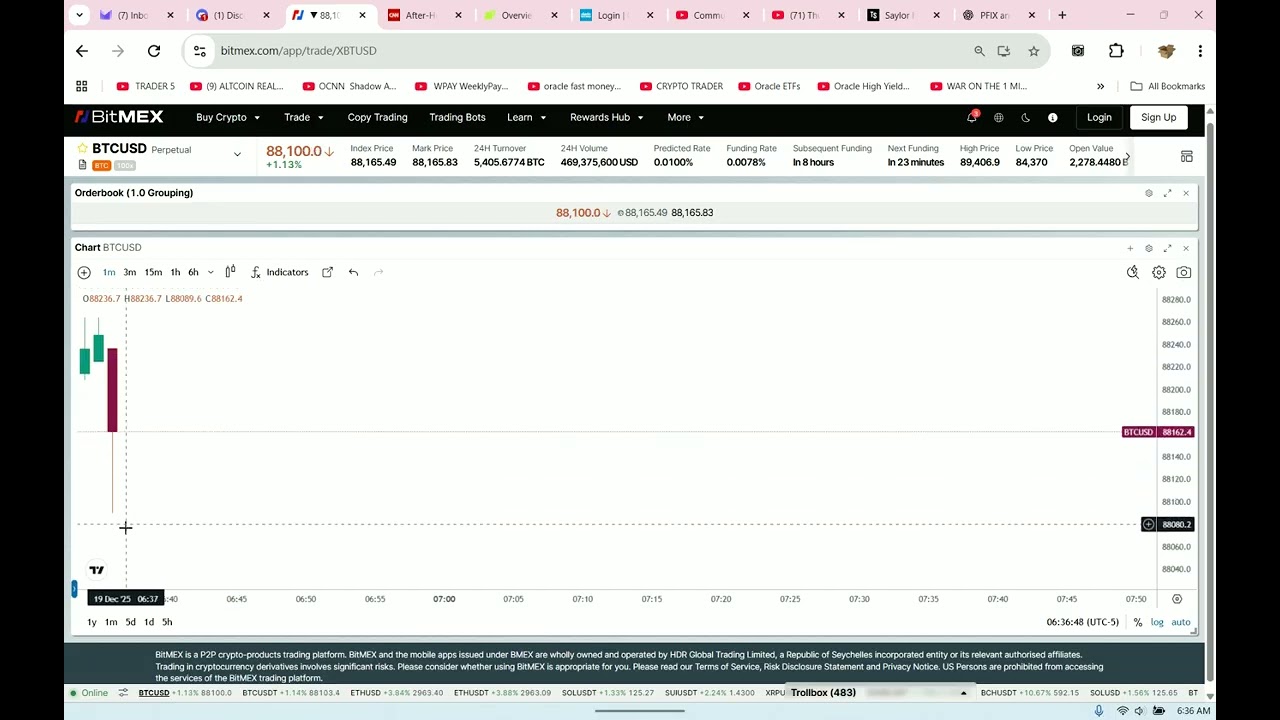Open chart timezone 06:36:48 (UTC-5)
Viewport: 1280px width, 720px height.
[1083, 622]
